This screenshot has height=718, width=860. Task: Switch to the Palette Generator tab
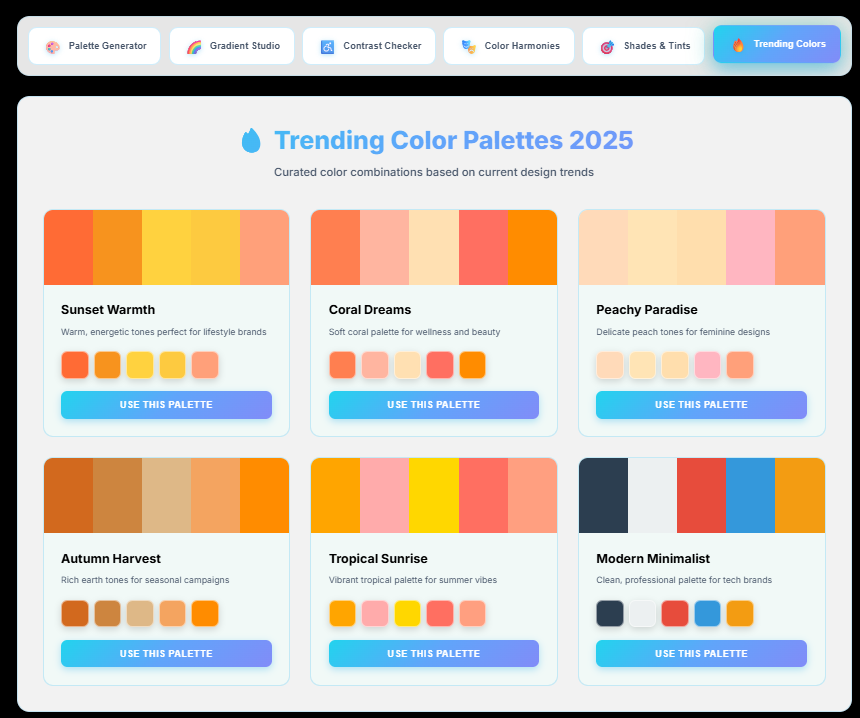[94, 46]
